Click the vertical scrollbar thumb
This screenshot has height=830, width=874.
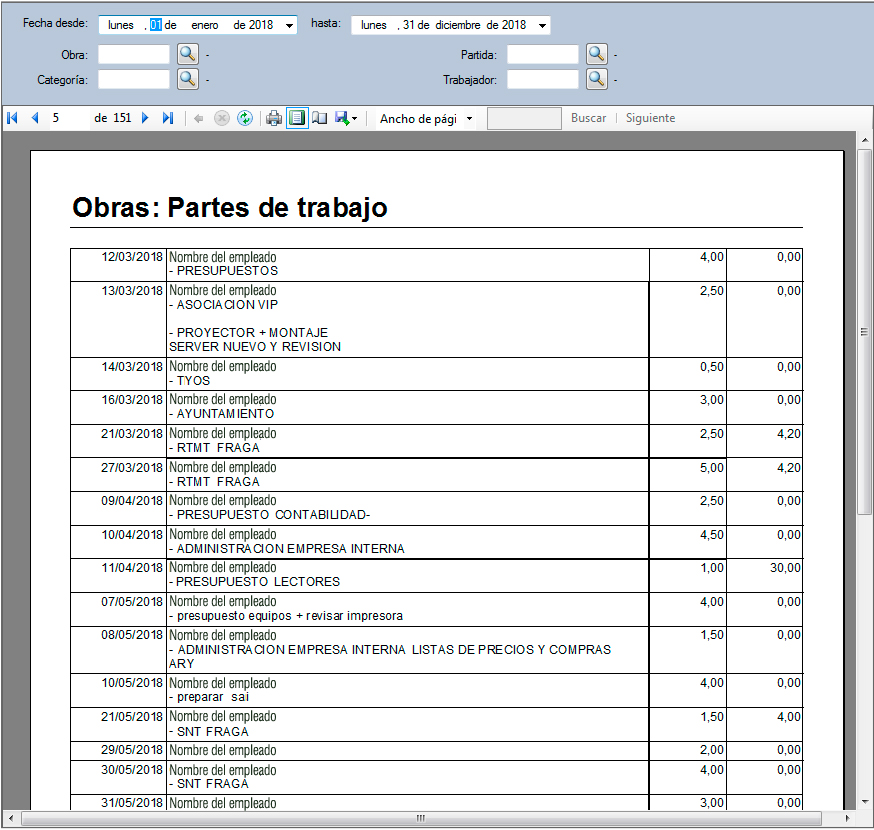tap(865, 332)
